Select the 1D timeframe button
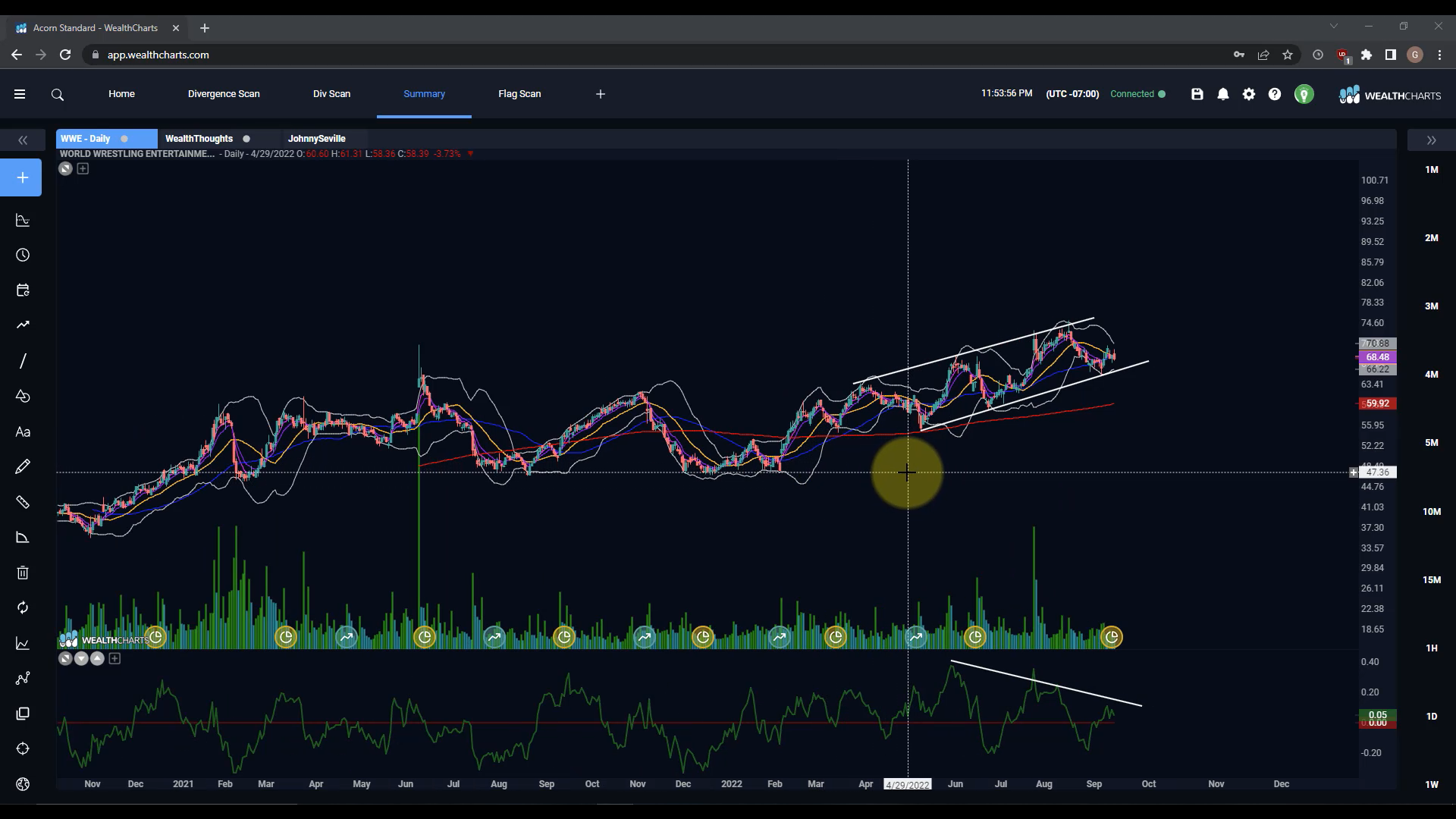Viewport: 1456px width, 819px height. [1432, 717]
